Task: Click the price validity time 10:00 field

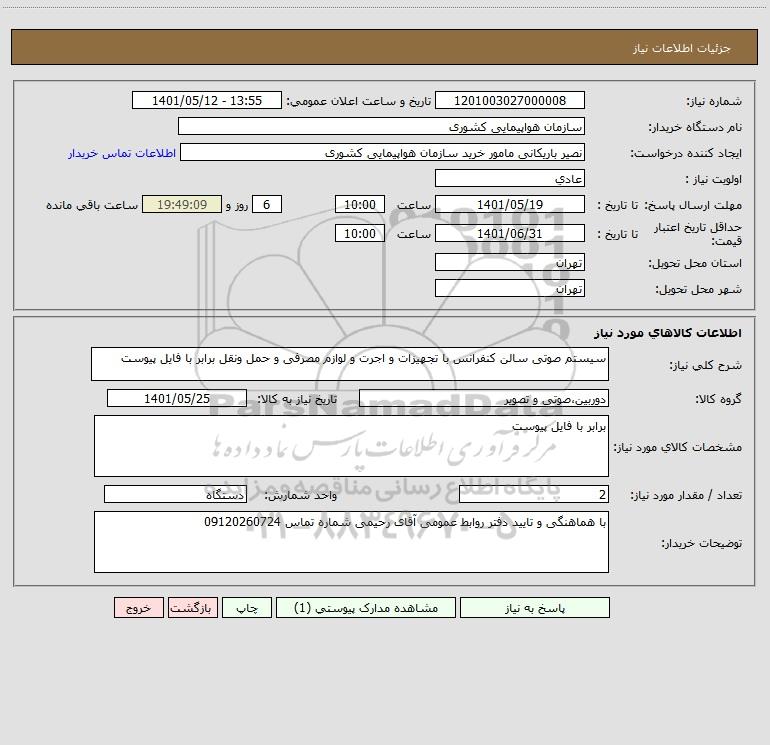Action: (x=359, y=233)
